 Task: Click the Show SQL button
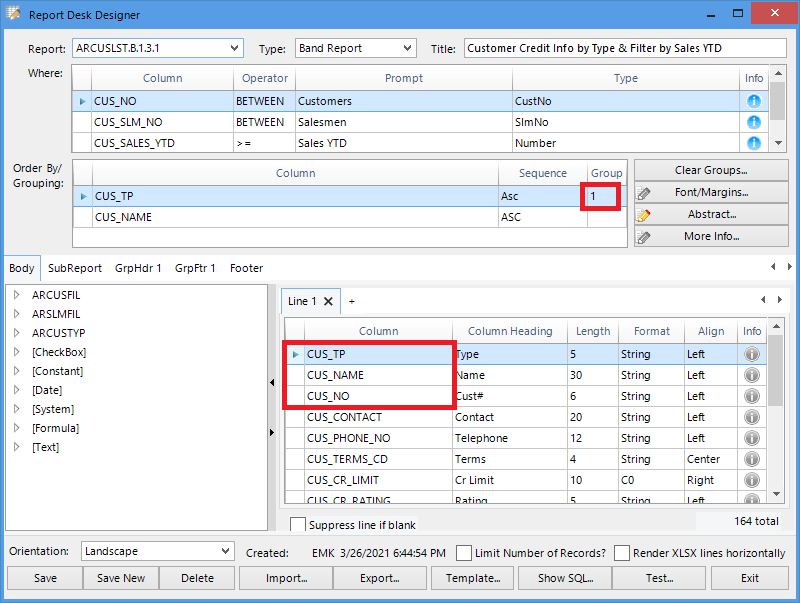pos(565,578)
